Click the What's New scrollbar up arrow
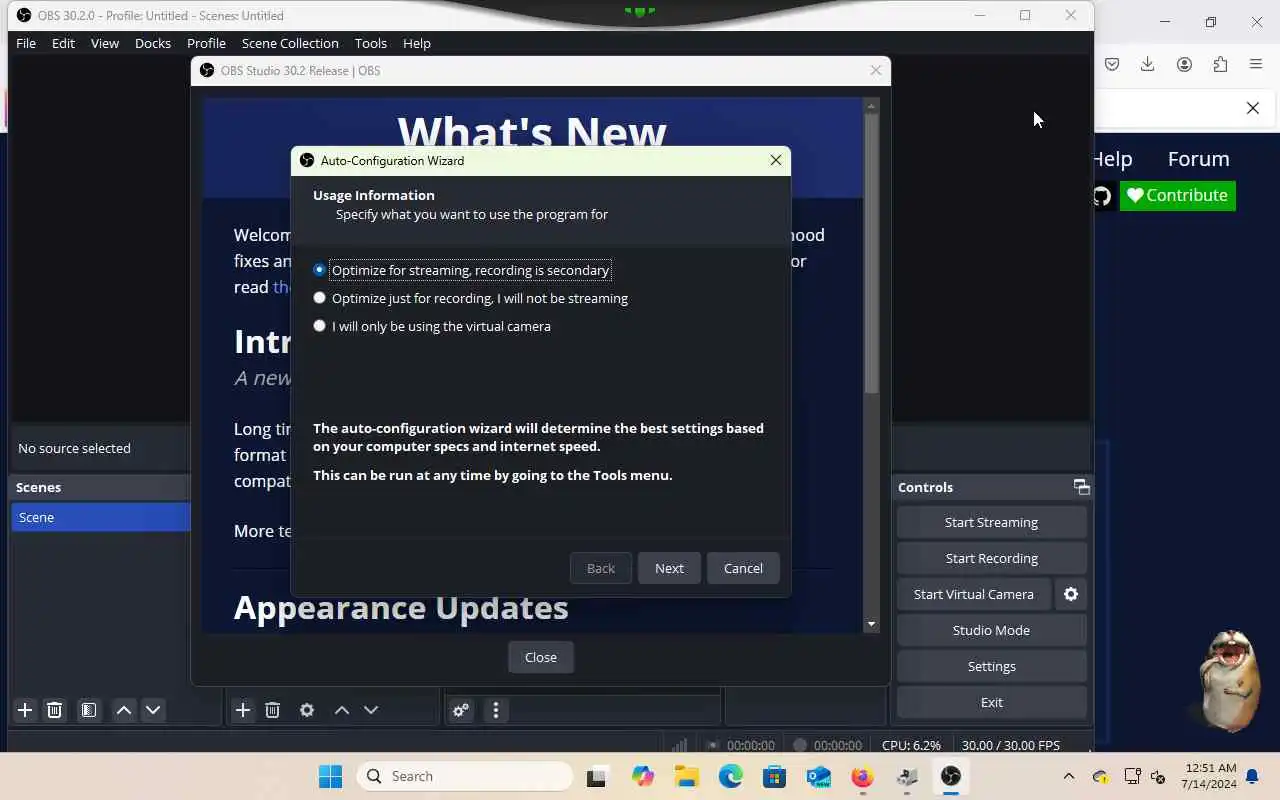This screenshot has width=1280, height=800. tap(871, 106)
